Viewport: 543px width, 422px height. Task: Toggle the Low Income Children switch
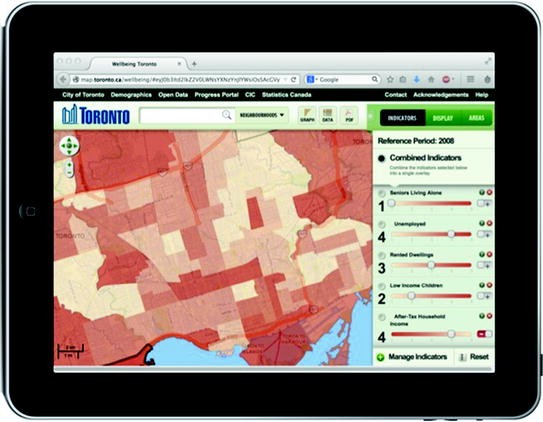pyautogui.click(x=484, y=296)
